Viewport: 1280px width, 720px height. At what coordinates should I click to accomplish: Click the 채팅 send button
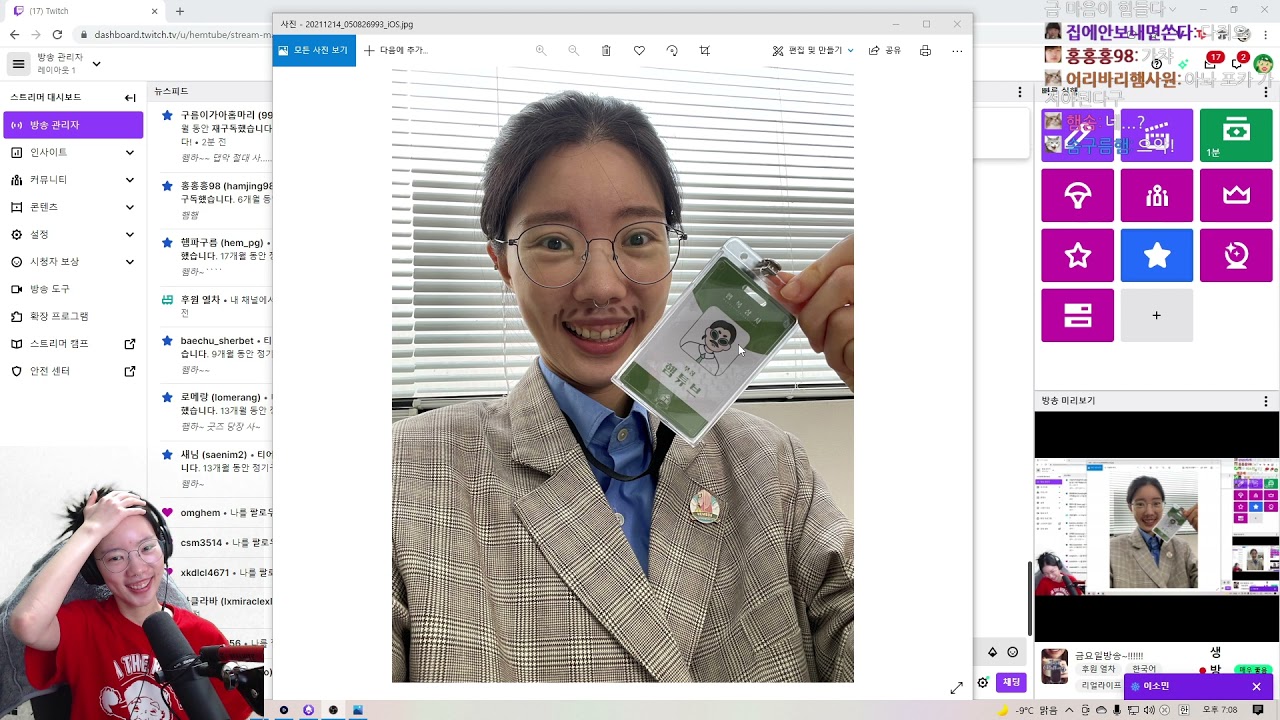(1011, 682)
